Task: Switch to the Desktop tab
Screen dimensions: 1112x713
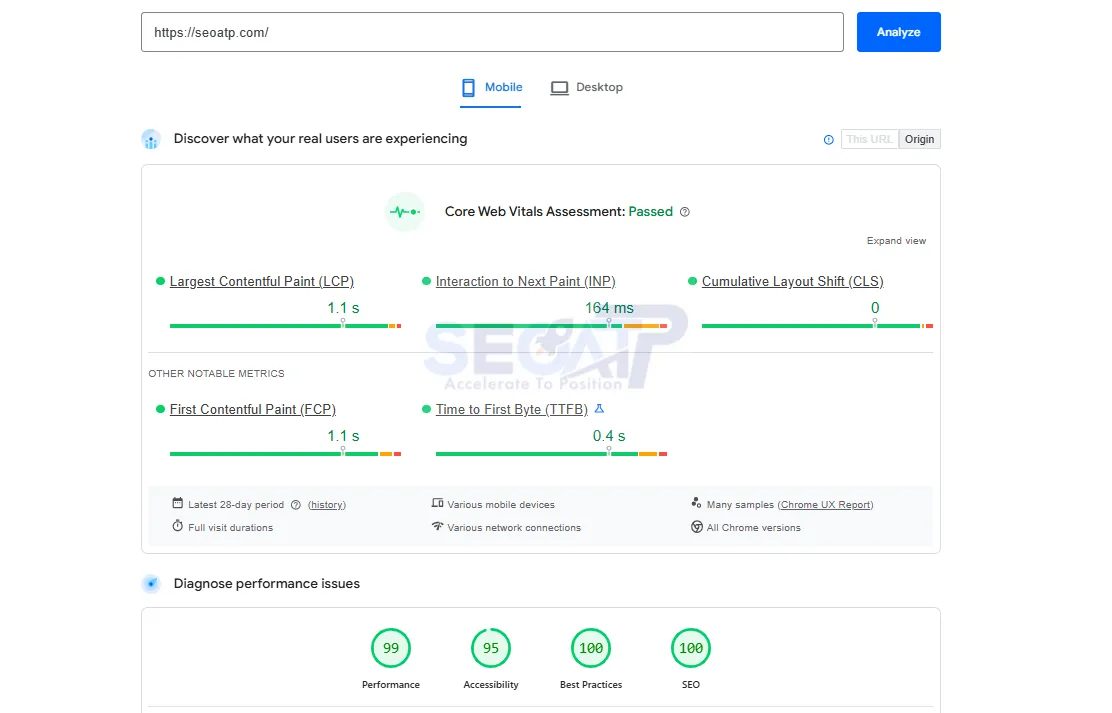Action: point(587,88)
